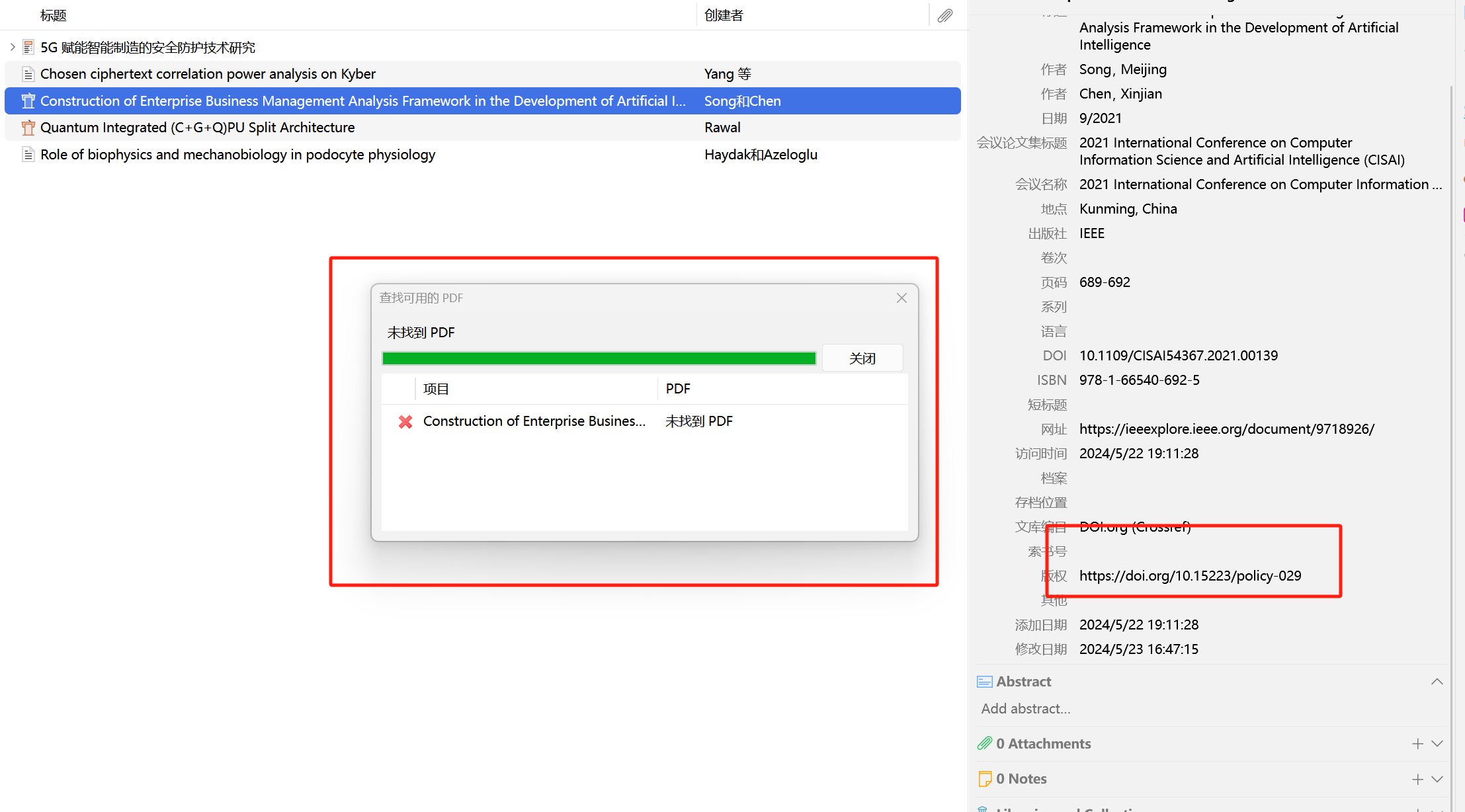Viewport: 1465px width, 812px height.
Task: Click the green PDF search progress bar
Action: (x=599, y=358)
